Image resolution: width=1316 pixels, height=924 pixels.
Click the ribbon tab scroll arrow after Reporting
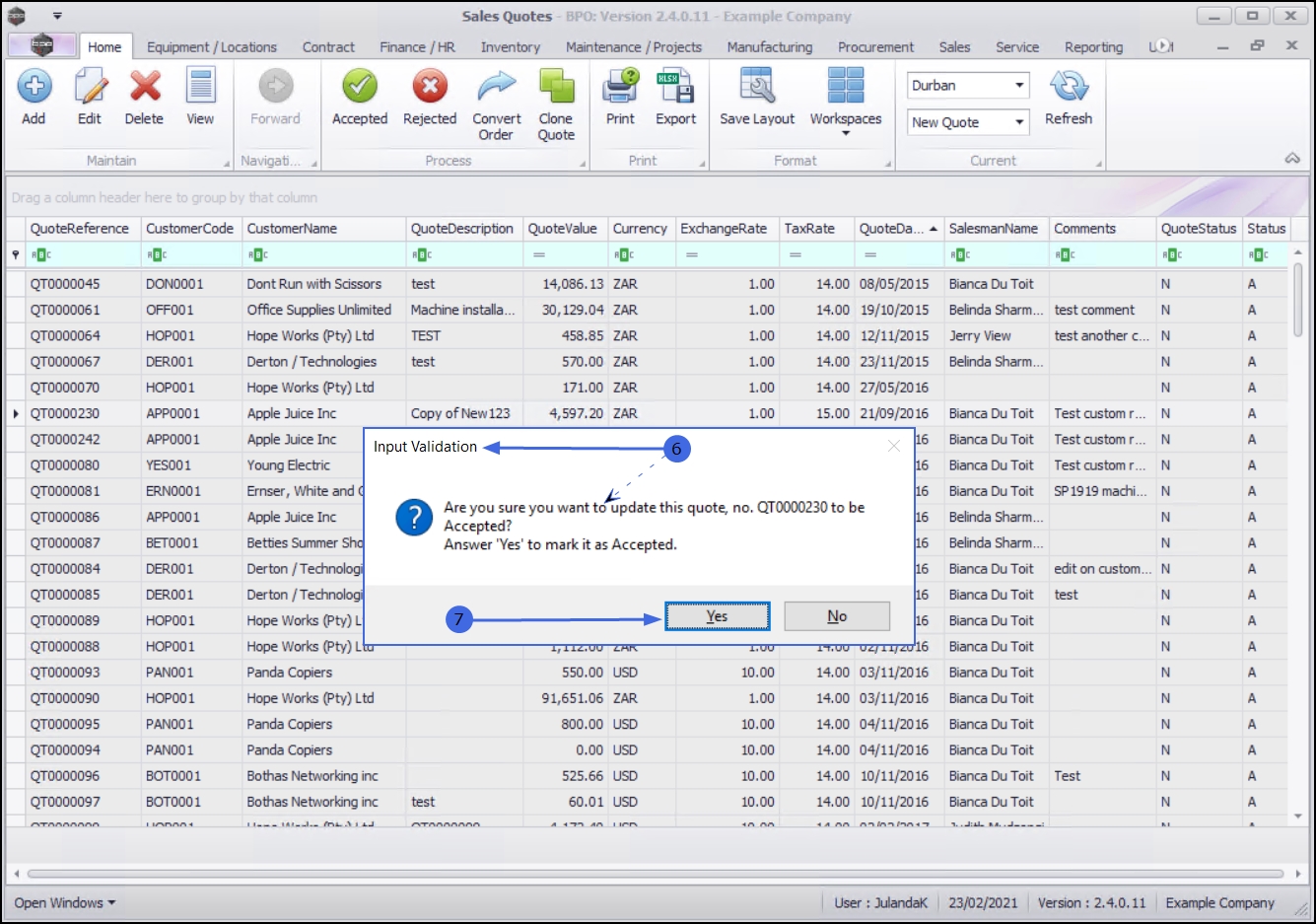[1164, 46]
